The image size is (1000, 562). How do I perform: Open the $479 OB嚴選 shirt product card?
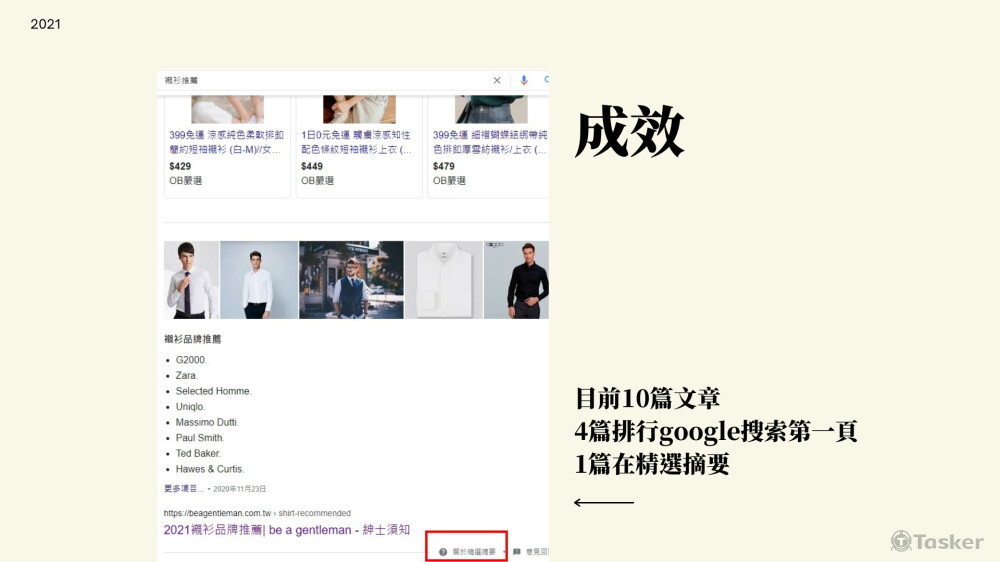489,147
